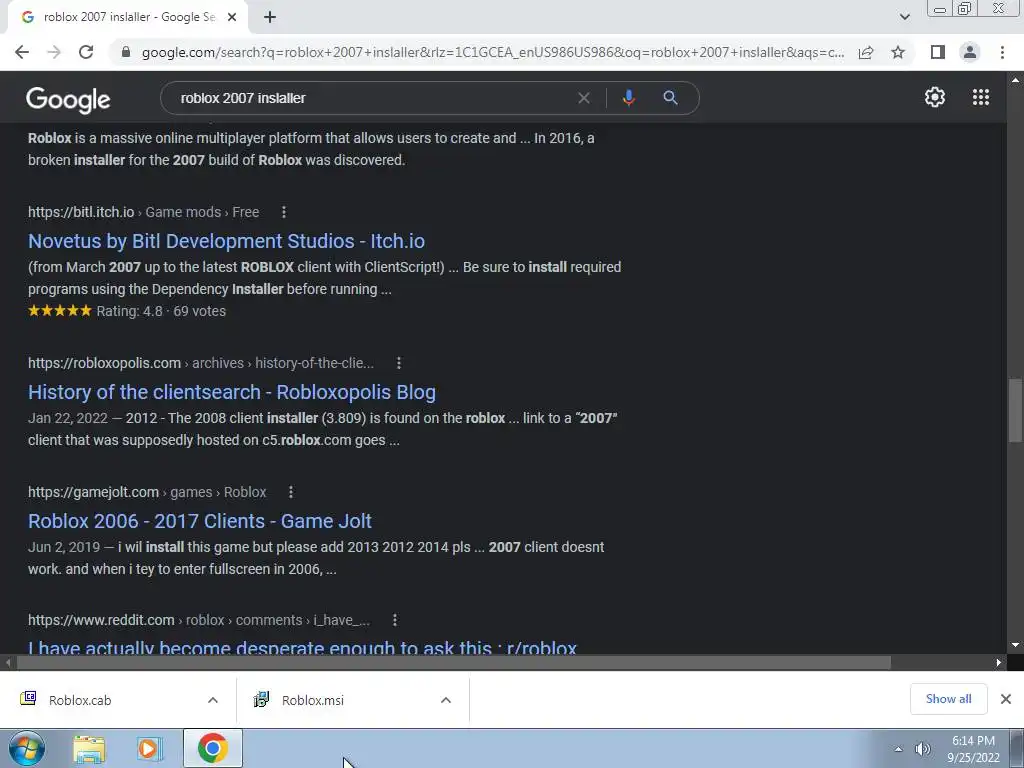The height and width of the screenshot is (768, 1024).
Task: Close the Google Search tab
Action: pyautogui.click(x=232, y=17)
